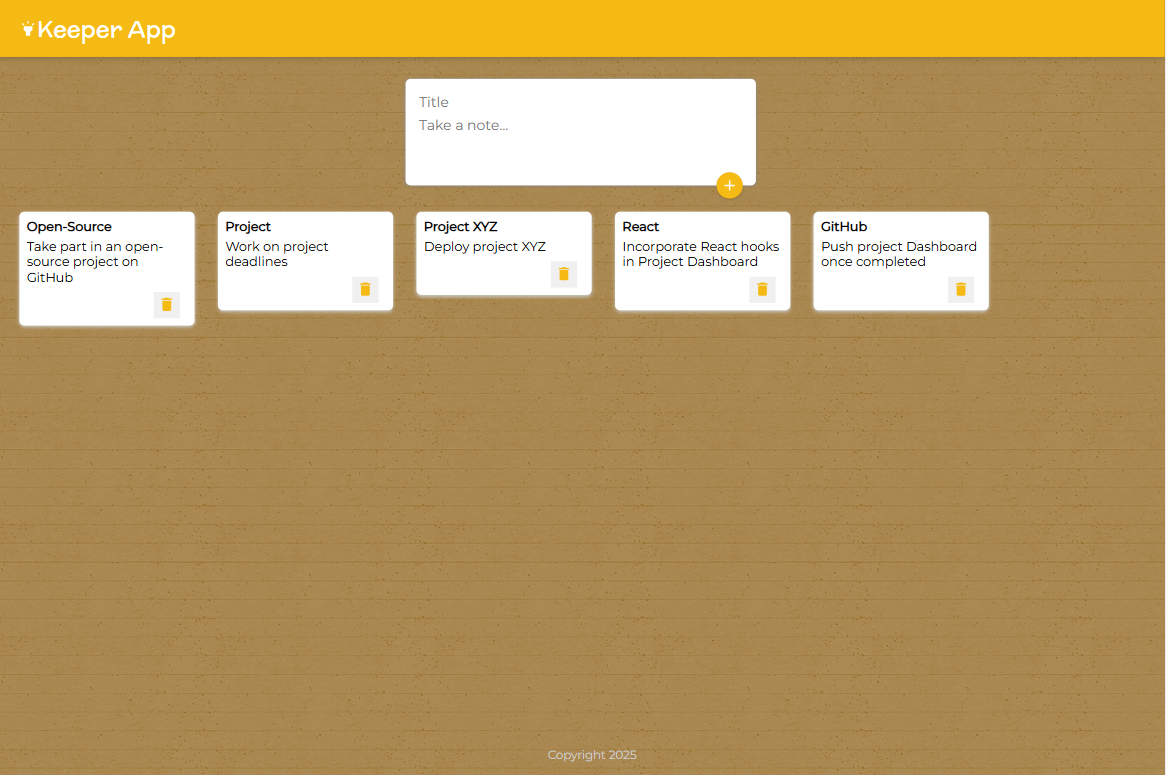
Task: Click the Copyright 2025 footer text
Action: (592, 755)
